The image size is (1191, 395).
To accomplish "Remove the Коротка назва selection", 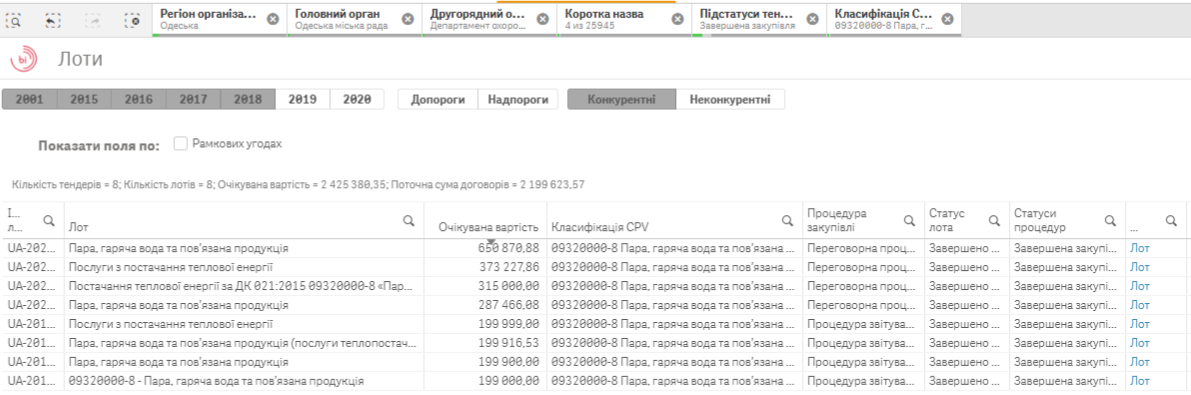I will click(x=678, y=20).
